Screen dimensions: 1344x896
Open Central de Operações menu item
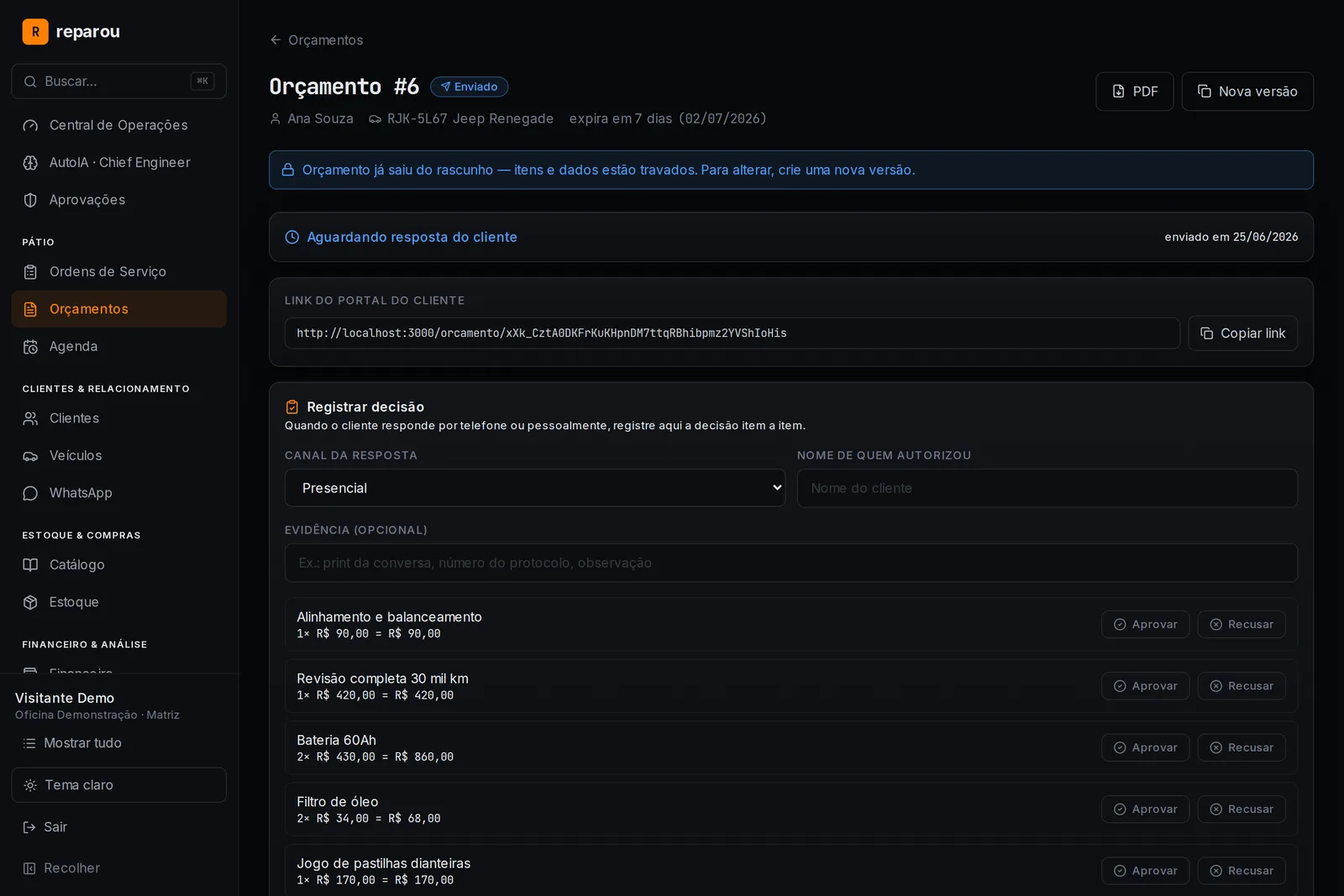click(119, 125)
